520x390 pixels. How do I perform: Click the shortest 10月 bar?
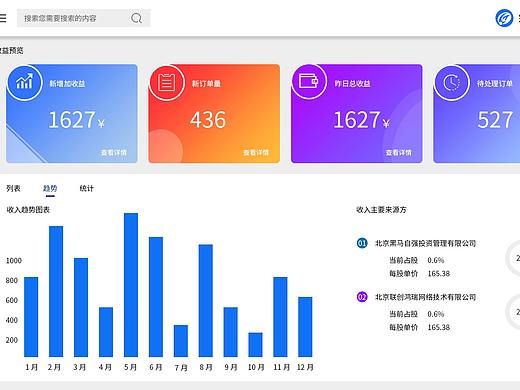point(255,345)
